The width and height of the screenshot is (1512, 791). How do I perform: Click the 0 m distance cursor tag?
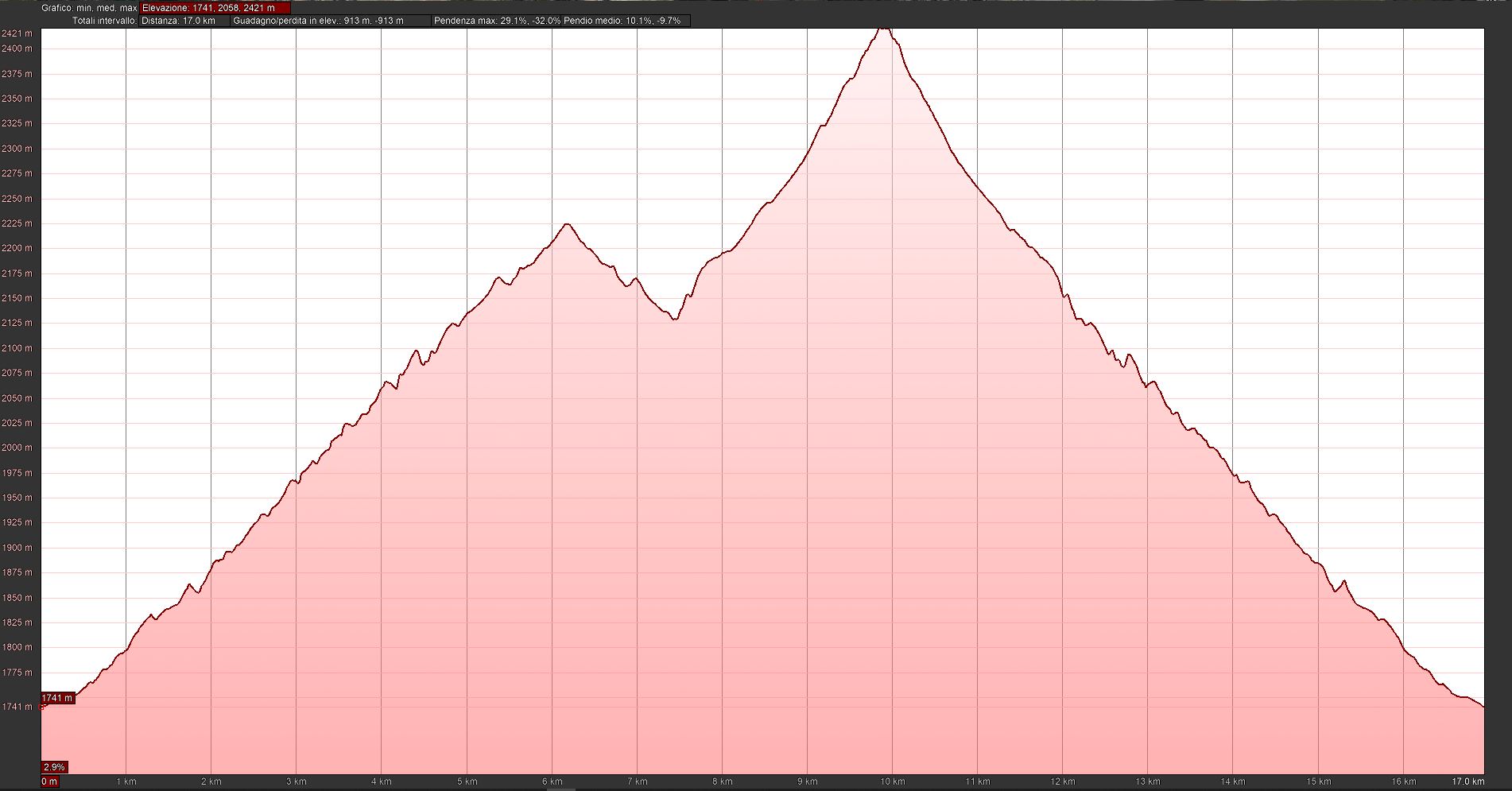[x=49, y=781]
